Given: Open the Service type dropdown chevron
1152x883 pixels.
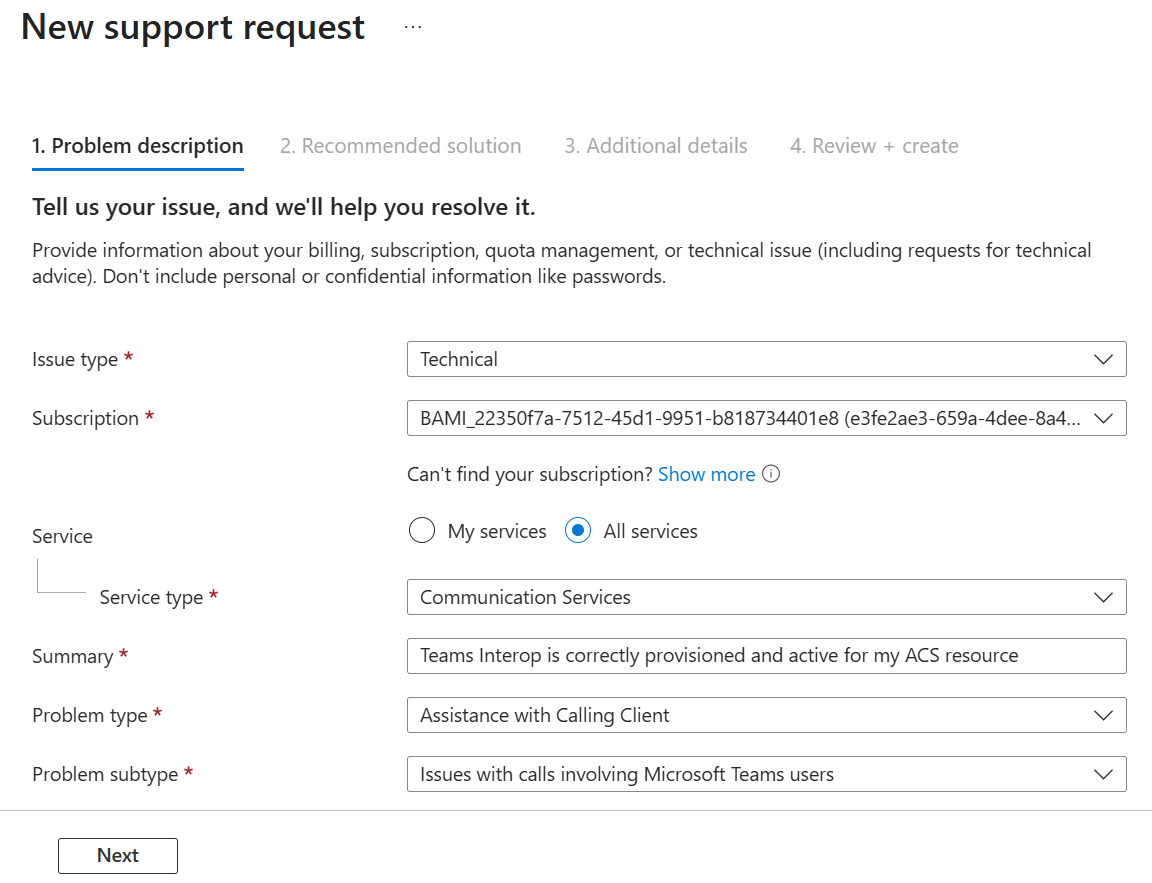Looking at the screenshot, I should pos(1103,596).
